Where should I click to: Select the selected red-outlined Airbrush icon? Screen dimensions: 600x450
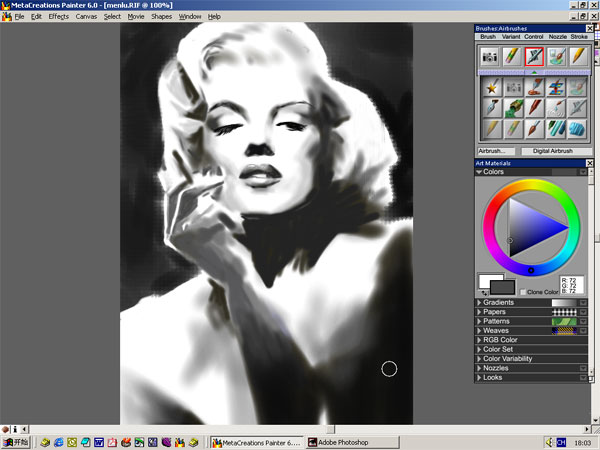[534, 57]
